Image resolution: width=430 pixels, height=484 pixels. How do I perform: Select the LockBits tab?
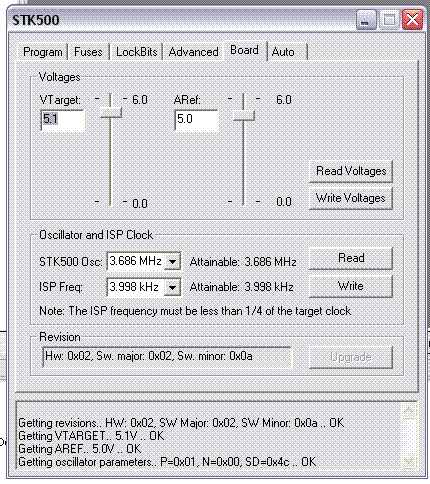tap(136, 52)
